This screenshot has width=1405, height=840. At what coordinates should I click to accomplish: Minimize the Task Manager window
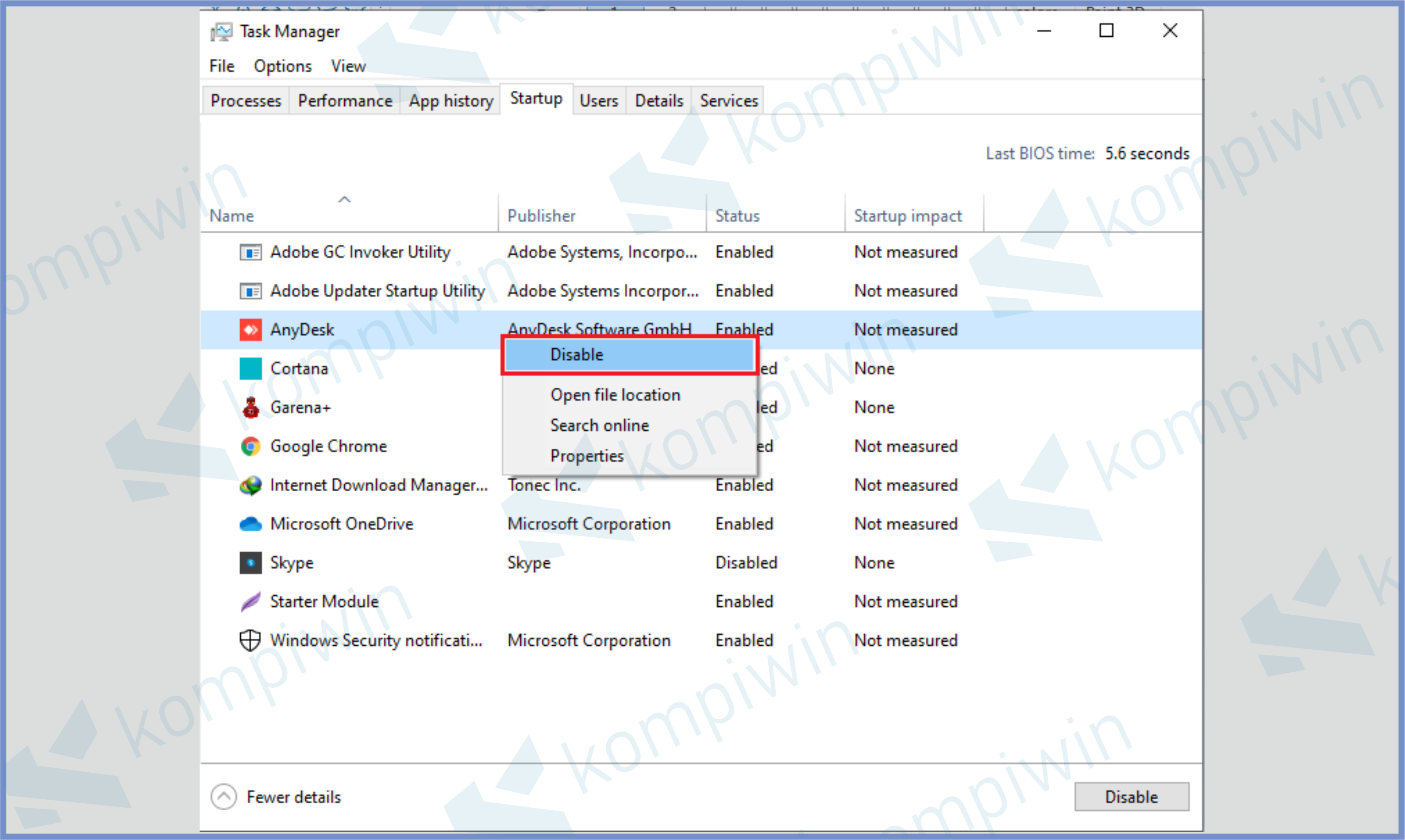tap(1044, 31)
